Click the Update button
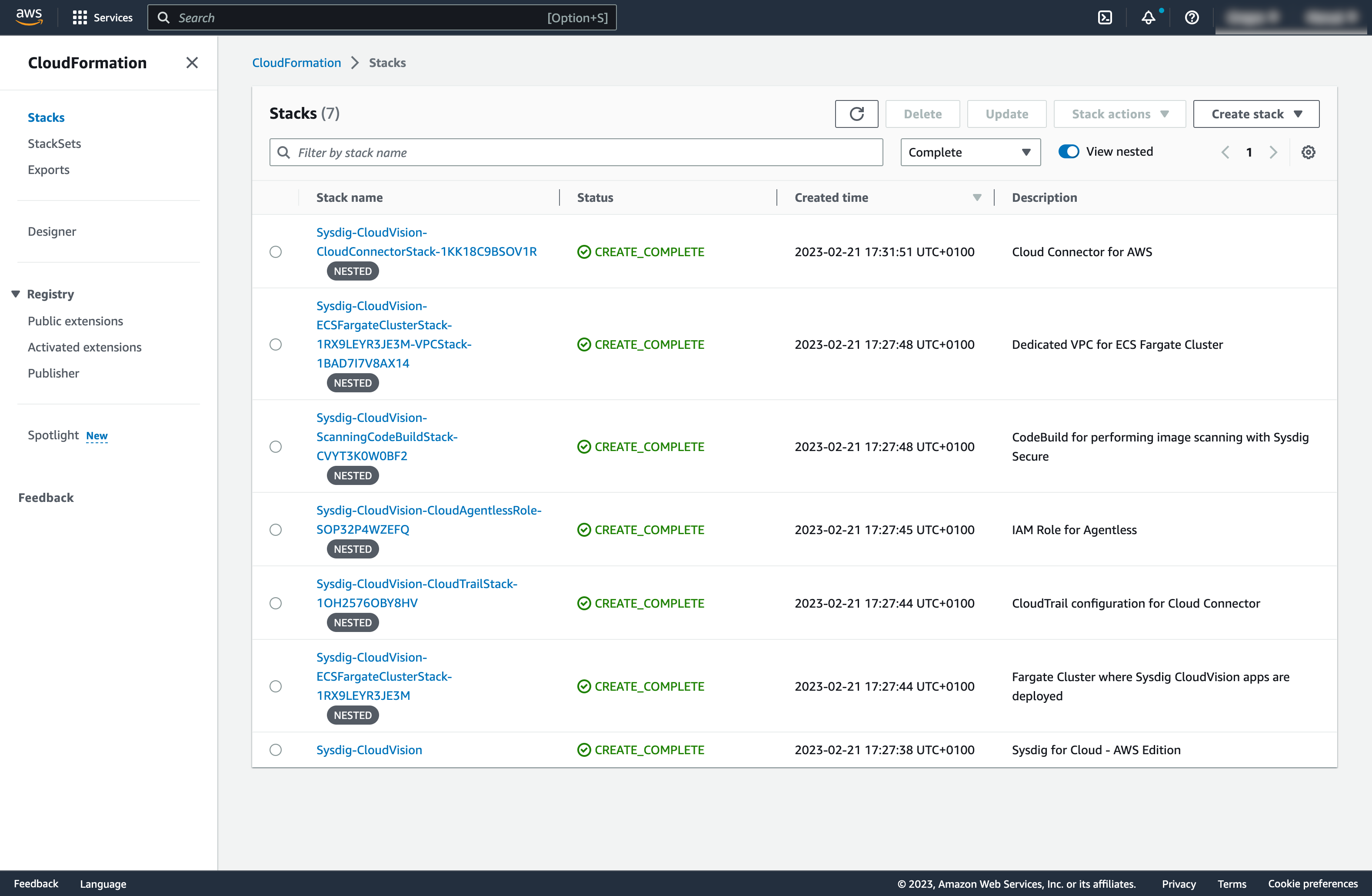Screen dimensions: 1372x896 (1006, 114)
